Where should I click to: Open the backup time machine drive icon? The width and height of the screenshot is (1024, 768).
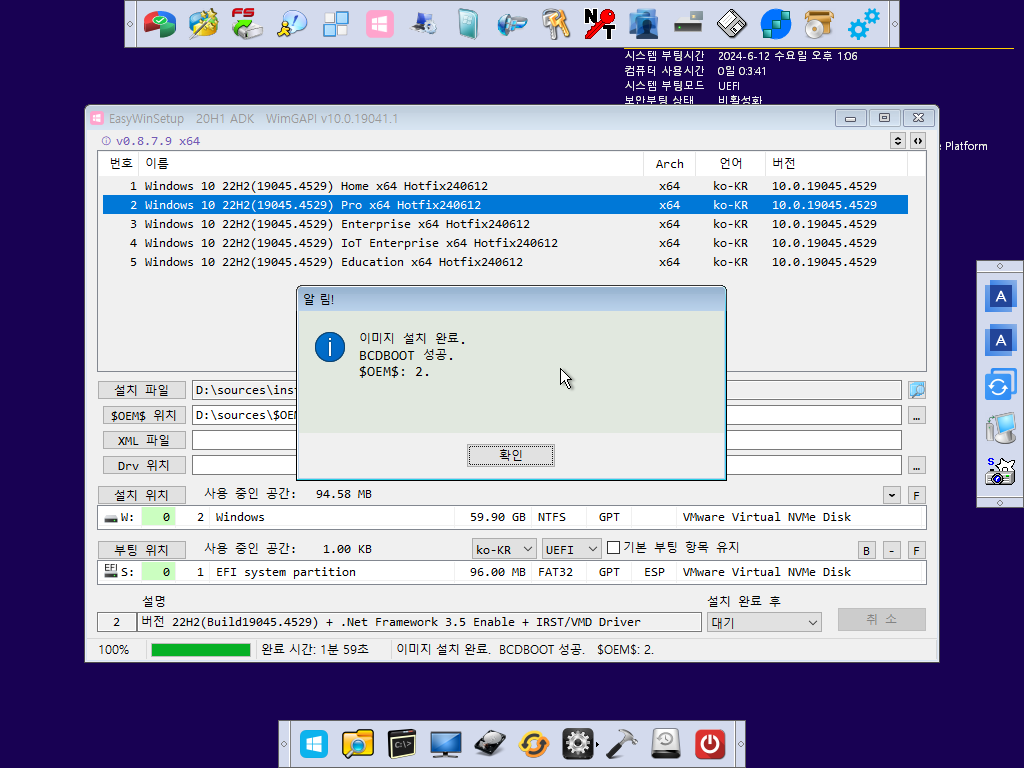[665, 744]
